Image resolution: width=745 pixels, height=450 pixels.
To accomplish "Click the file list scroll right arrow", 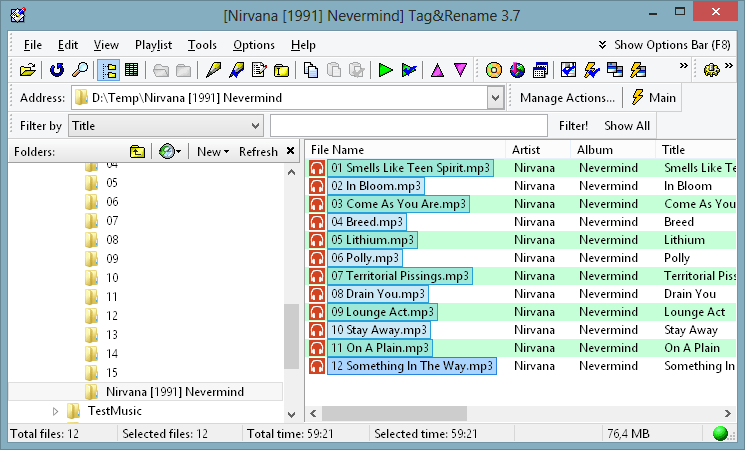I will 727,413.
